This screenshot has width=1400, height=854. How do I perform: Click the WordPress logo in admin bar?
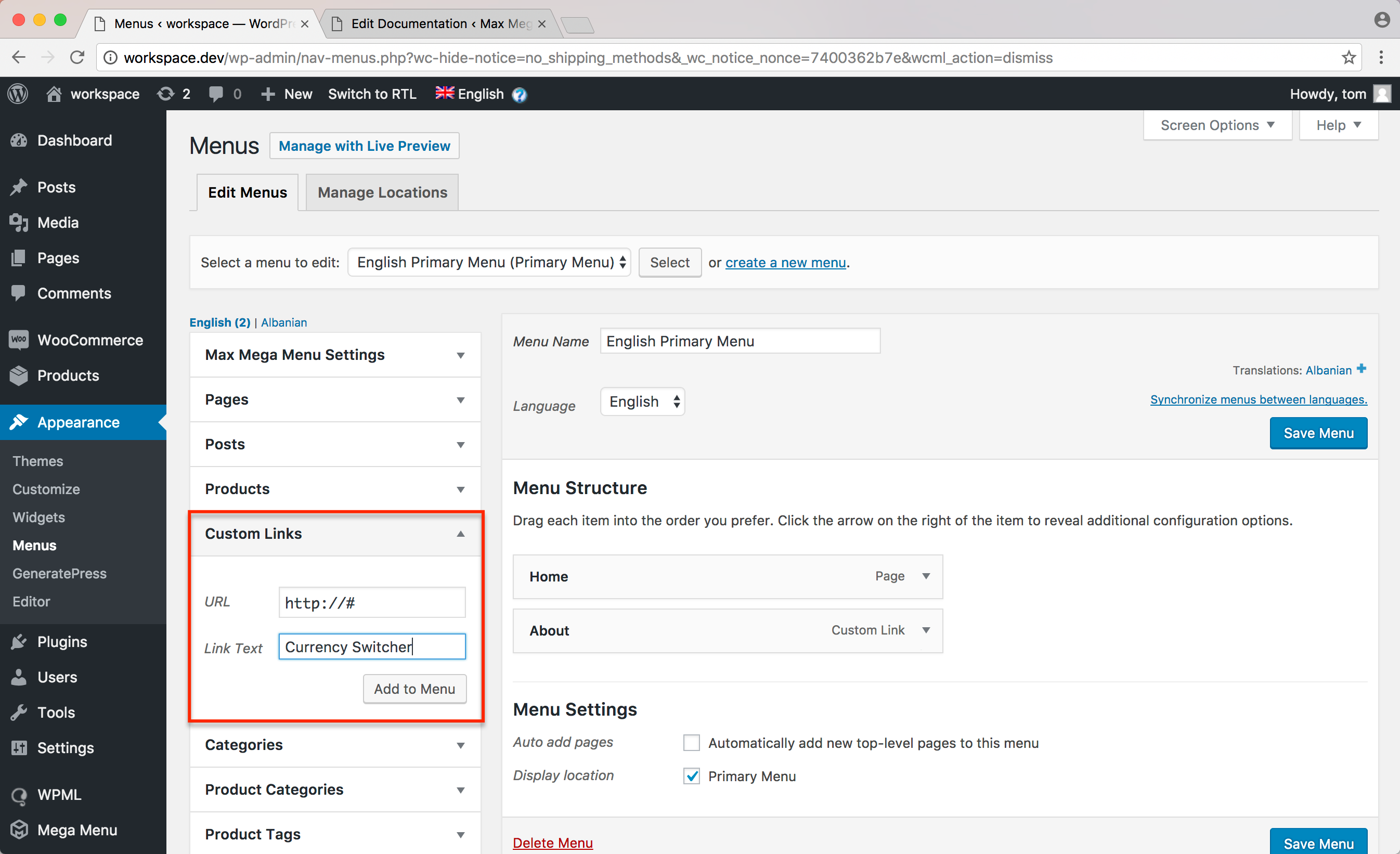[18, 94]
